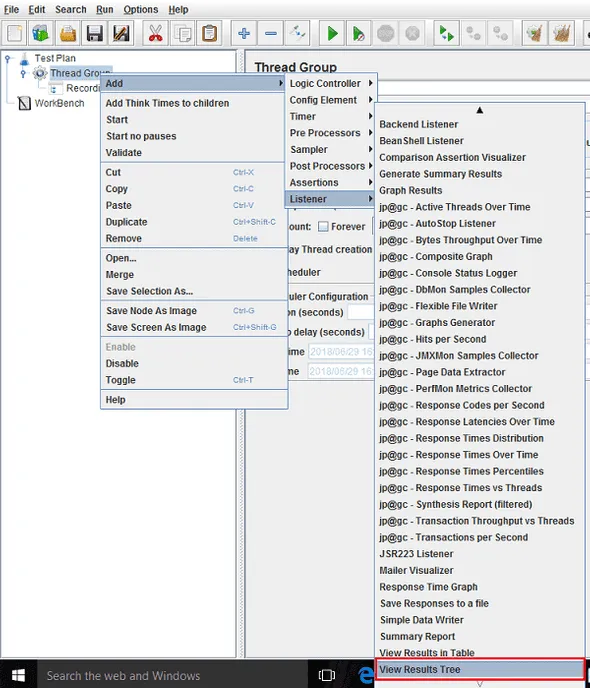The height and width of the screenshot is (688, 590).
Task: Click the Cut scissors icon
Action: [156, 33]
